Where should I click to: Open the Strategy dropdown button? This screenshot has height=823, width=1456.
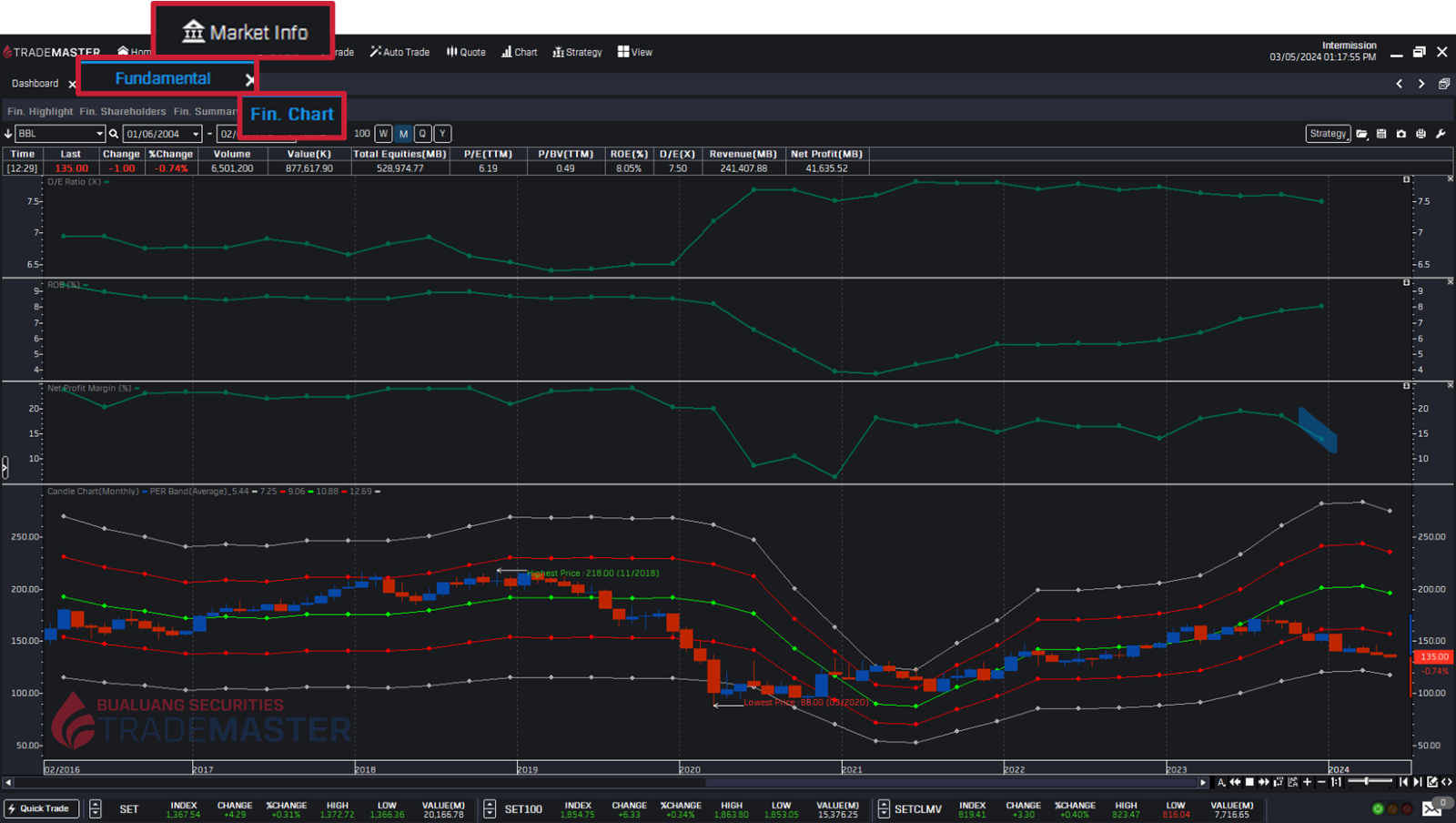pos(1328,134)
